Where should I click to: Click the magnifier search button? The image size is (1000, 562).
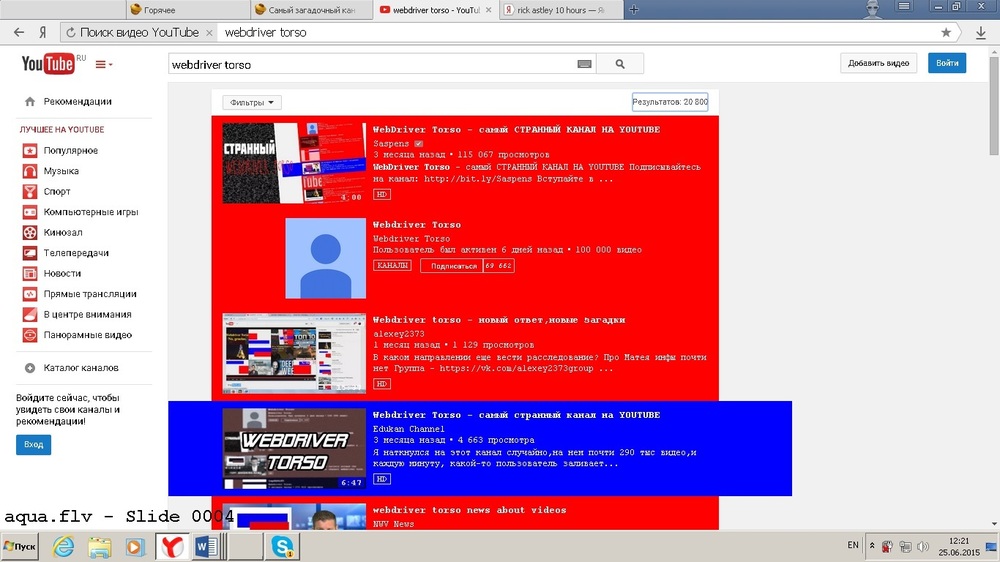(x=620, y=64)
